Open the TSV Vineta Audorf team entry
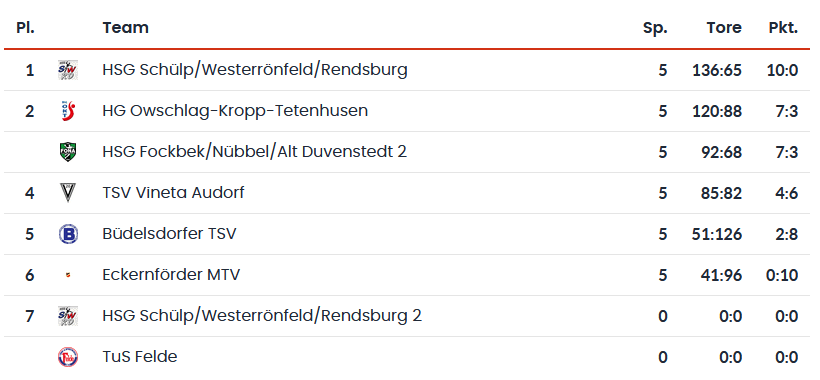Screen dimensions: 820x380 coord(173,193)
